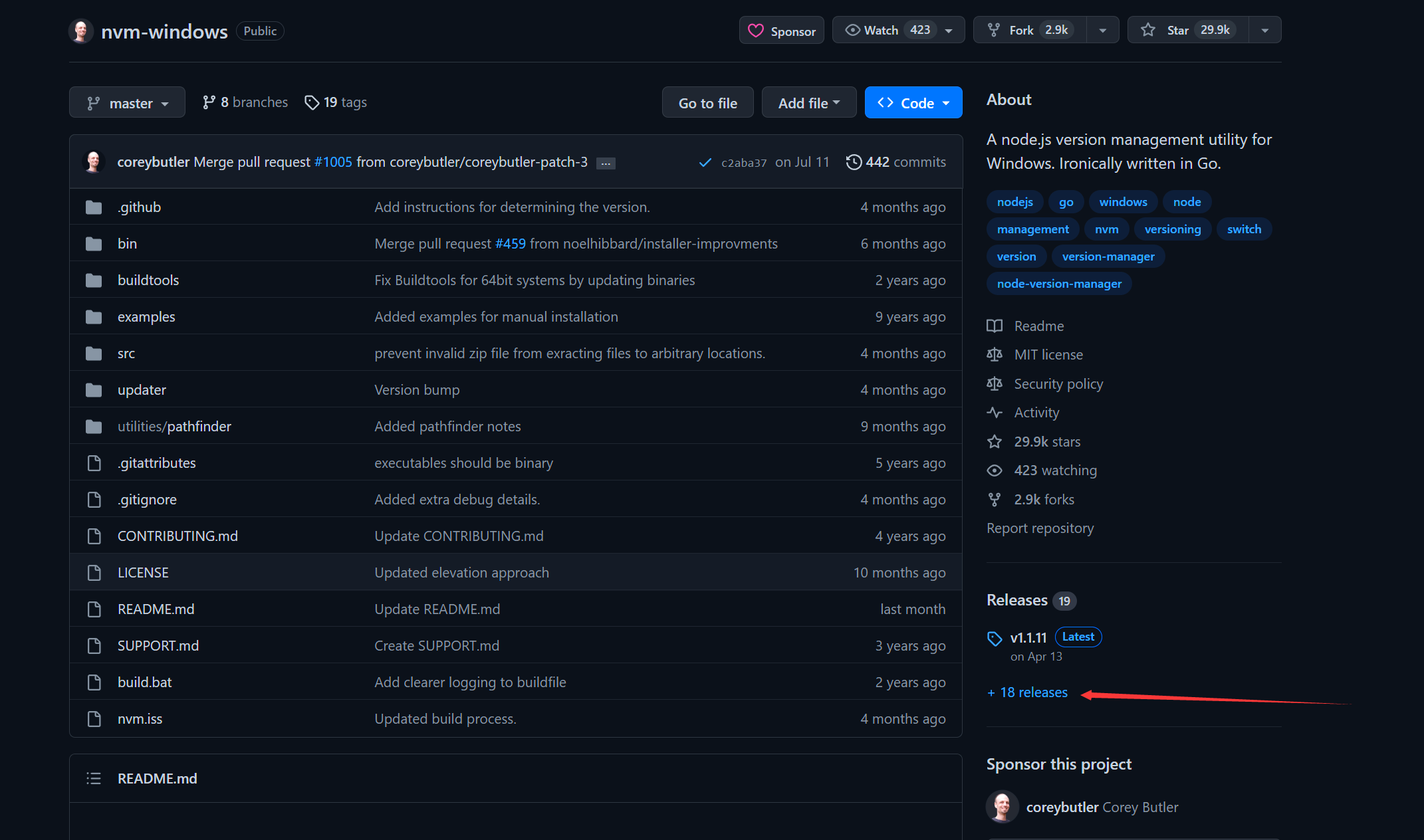Expand the Fork dropdown arrow
Viewport: 1424px width, 840px height.
pyautogui.click(x=1100, y=29)
